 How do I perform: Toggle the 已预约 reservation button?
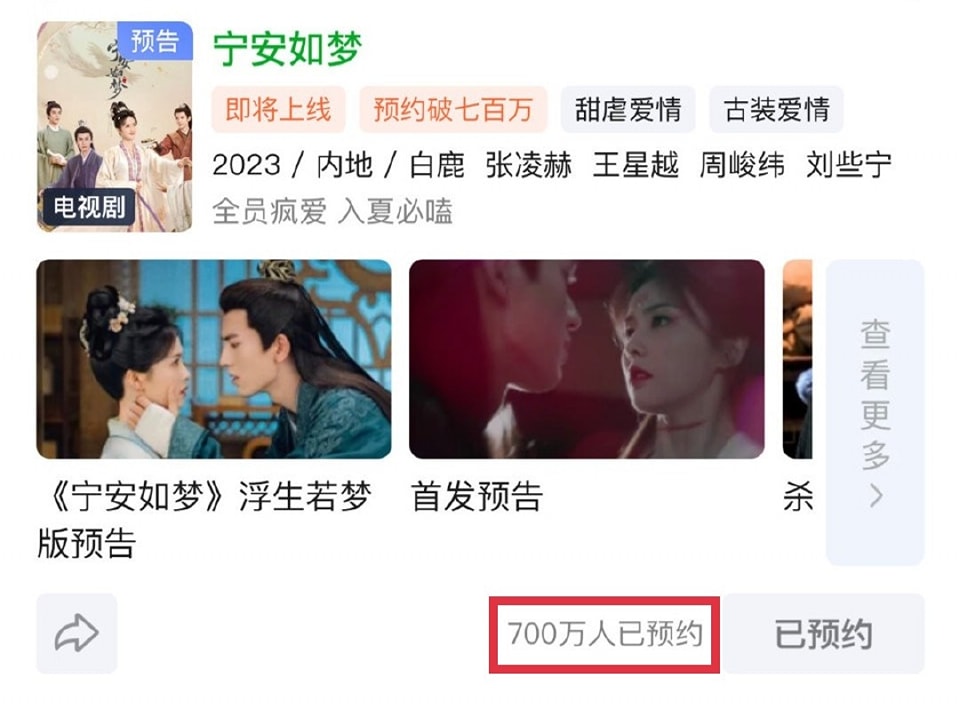(x=823, y=633)
